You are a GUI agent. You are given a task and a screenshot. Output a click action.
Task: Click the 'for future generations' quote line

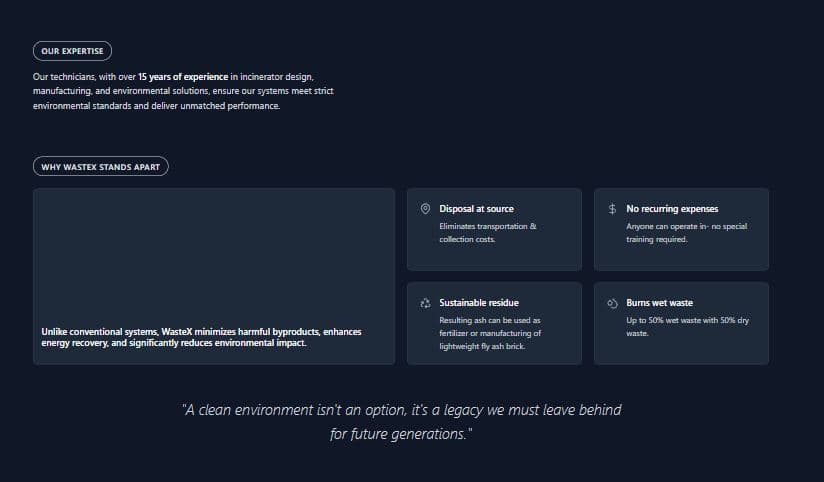point(400,435)
